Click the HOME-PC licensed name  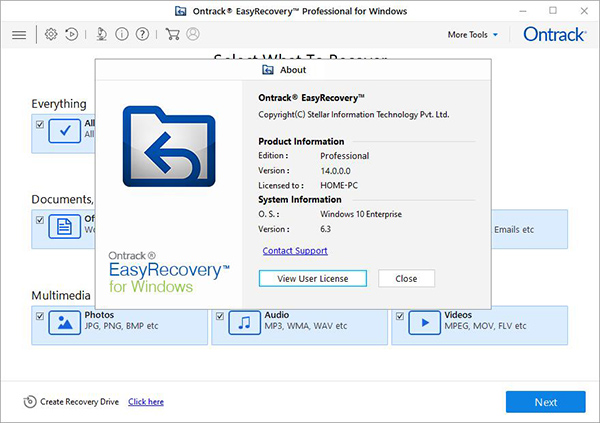click(339, 186)
